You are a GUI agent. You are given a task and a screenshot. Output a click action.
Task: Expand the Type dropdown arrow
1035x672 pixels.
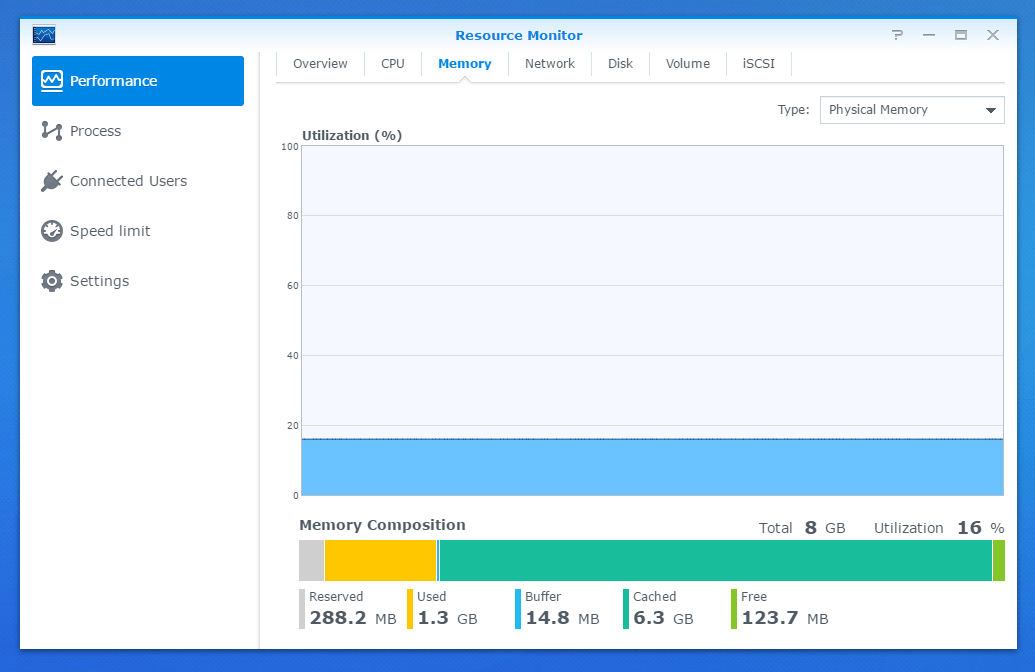(x=990, y=110)
